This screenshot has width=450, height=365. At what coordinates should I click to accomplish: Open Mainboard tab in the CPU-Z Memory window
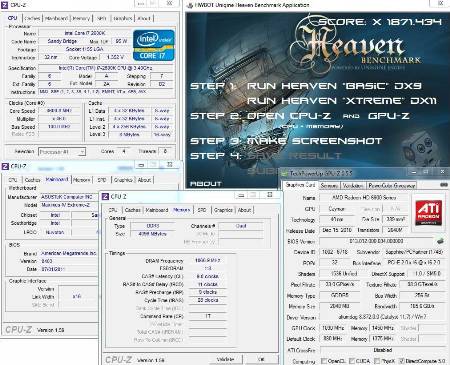(157, 210)
